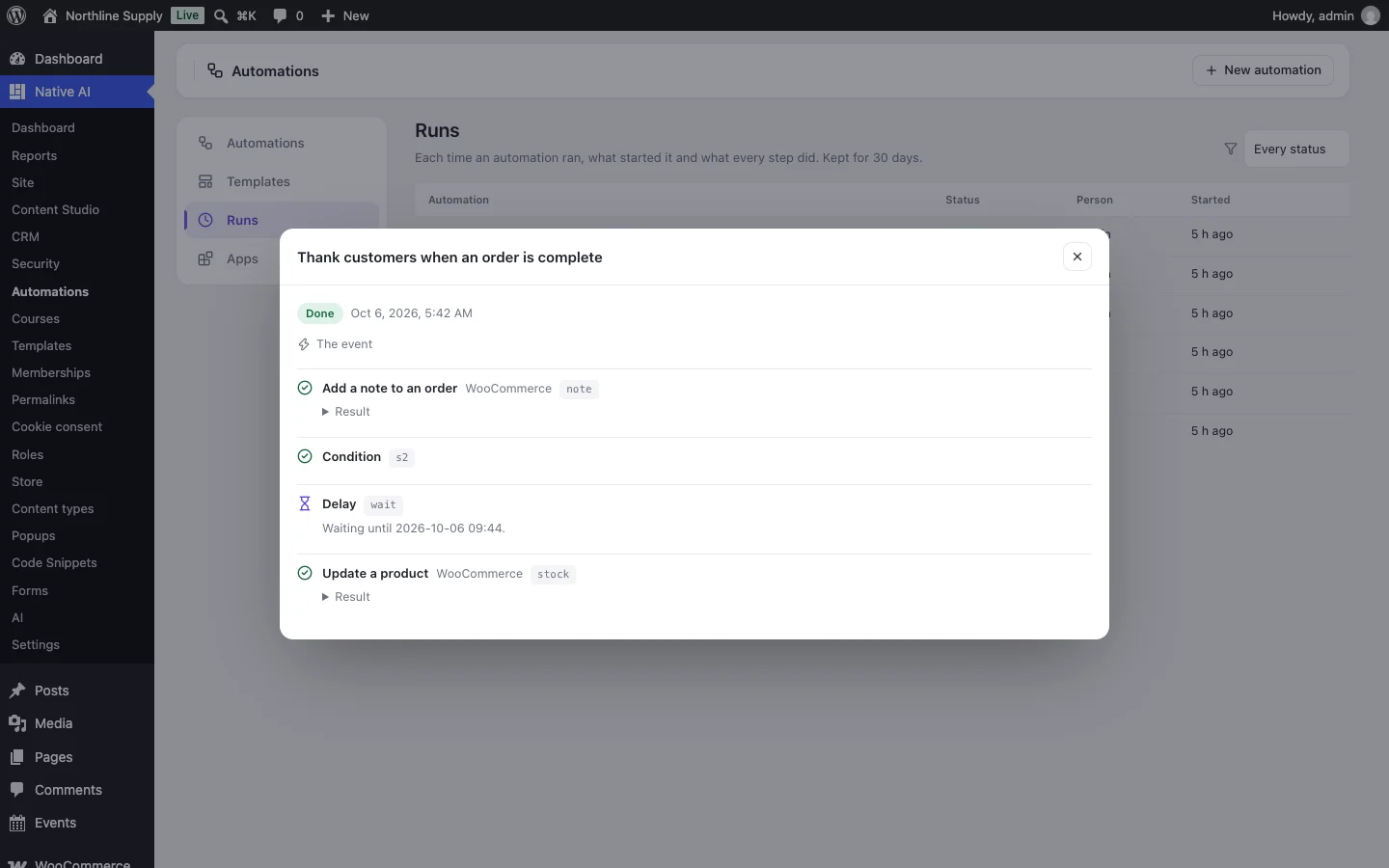Open Security in the sidebar
1389x868 pixels.
[x=36, y=263]
